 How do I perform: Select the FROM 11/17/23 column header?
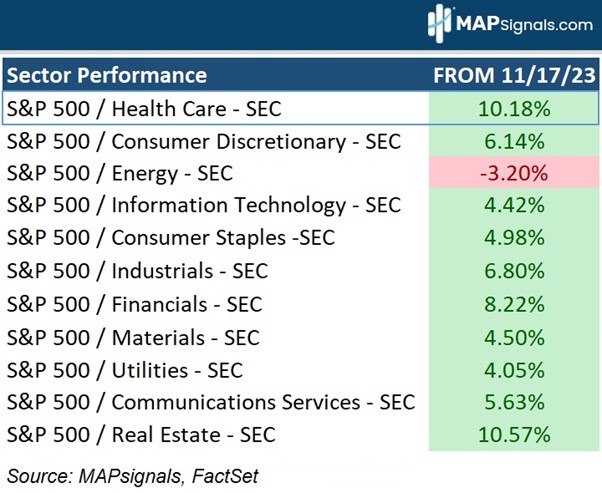(x=510, y=75)
